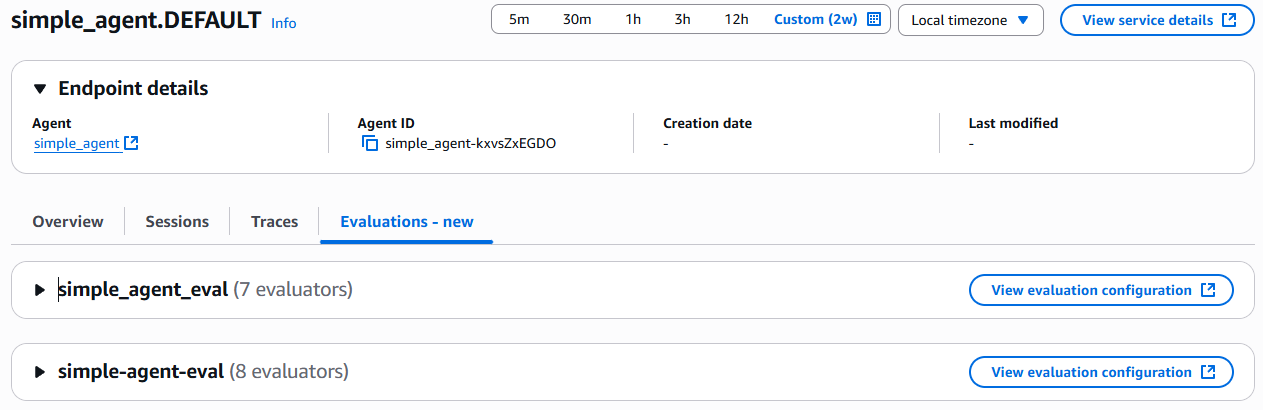The width and height of the screenshot is (1263, 410).
Task: Collapse the Endpoint details section
Action: click(x=40, y=89)
